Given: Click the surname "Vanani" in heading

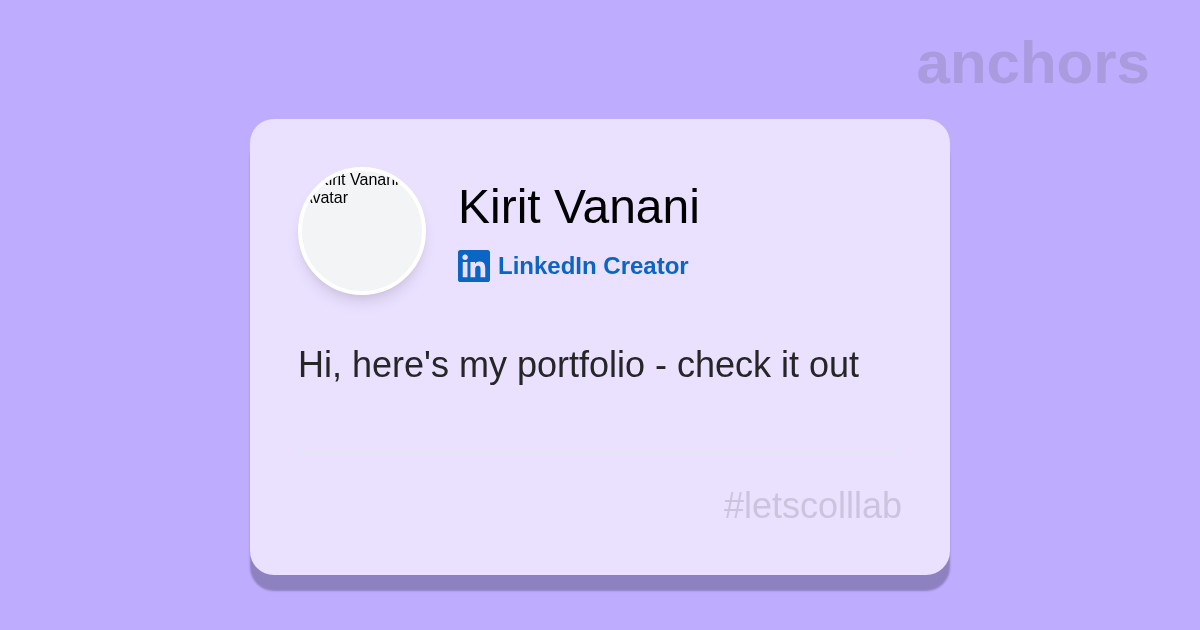Looking at the screenshot, I should (x=626, y=207).
